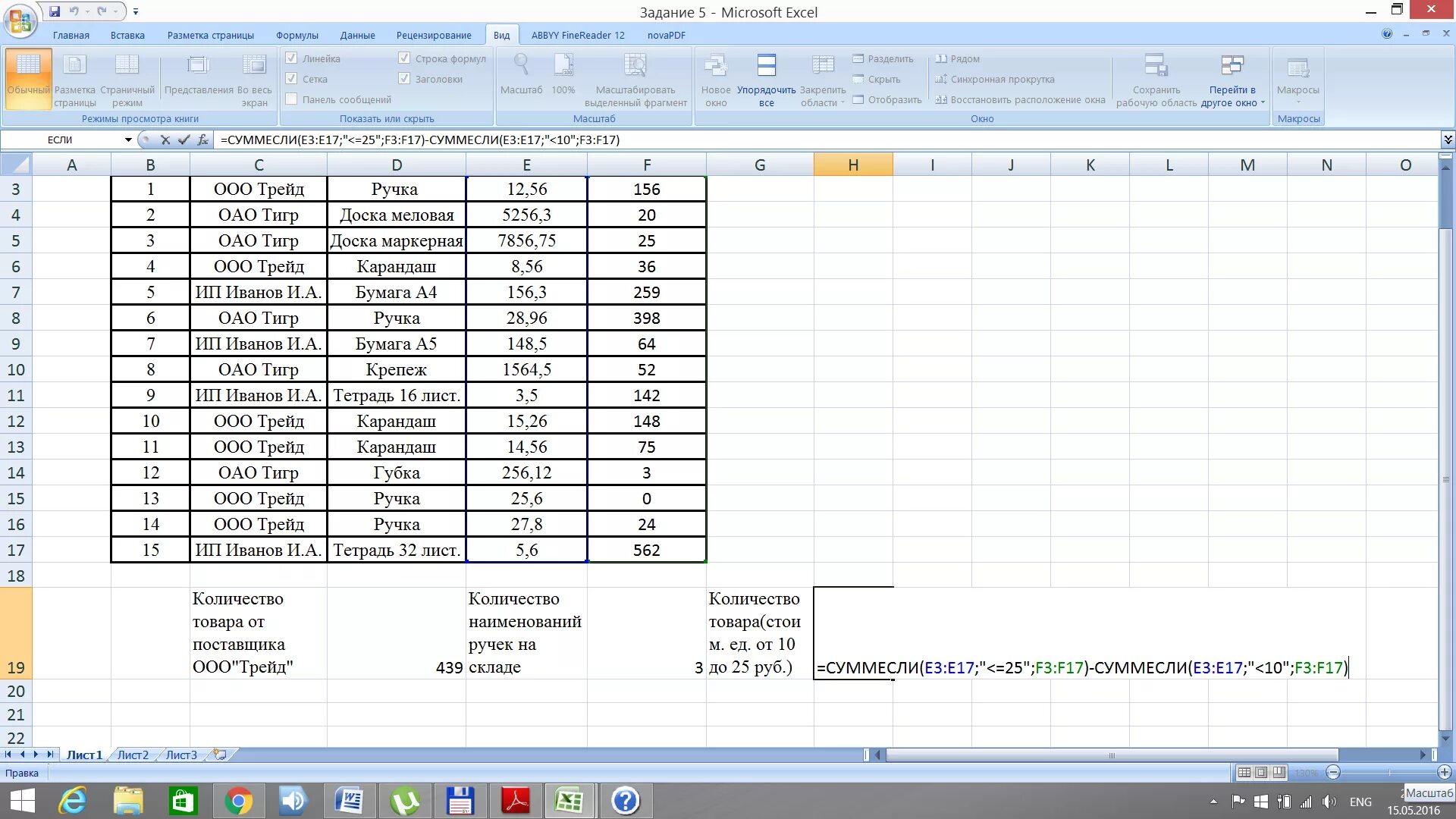This screenshot has height=819, width=1456.
Task: Expand the formula bar
Action: 1448,140
